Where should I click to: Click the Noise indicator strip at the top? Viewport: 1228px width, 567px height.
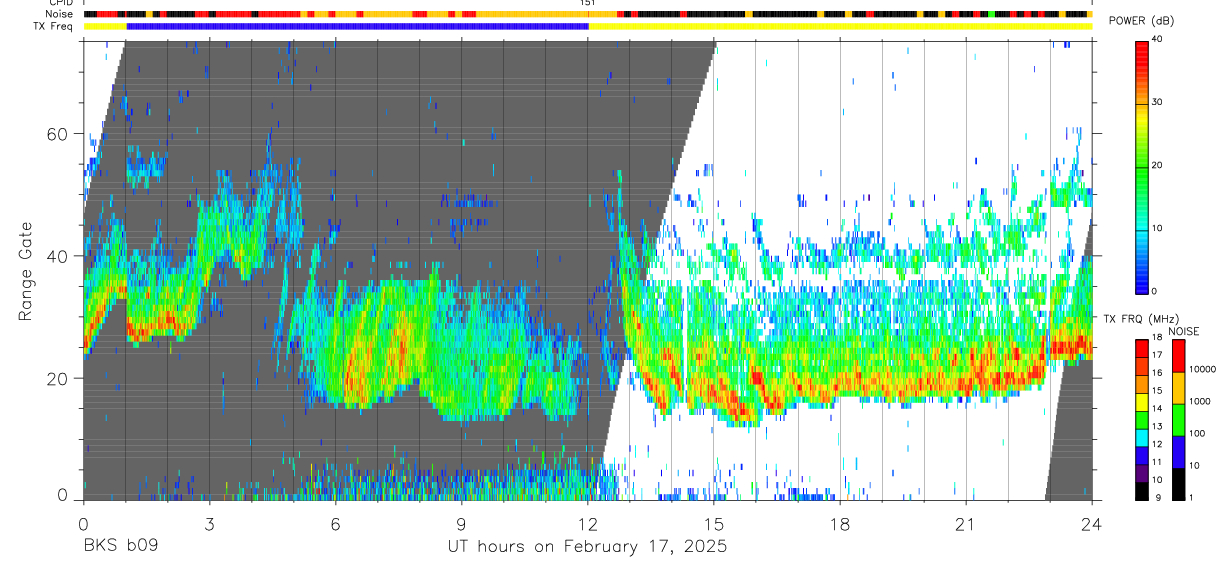pyautogui.click(x=587, y=14)
